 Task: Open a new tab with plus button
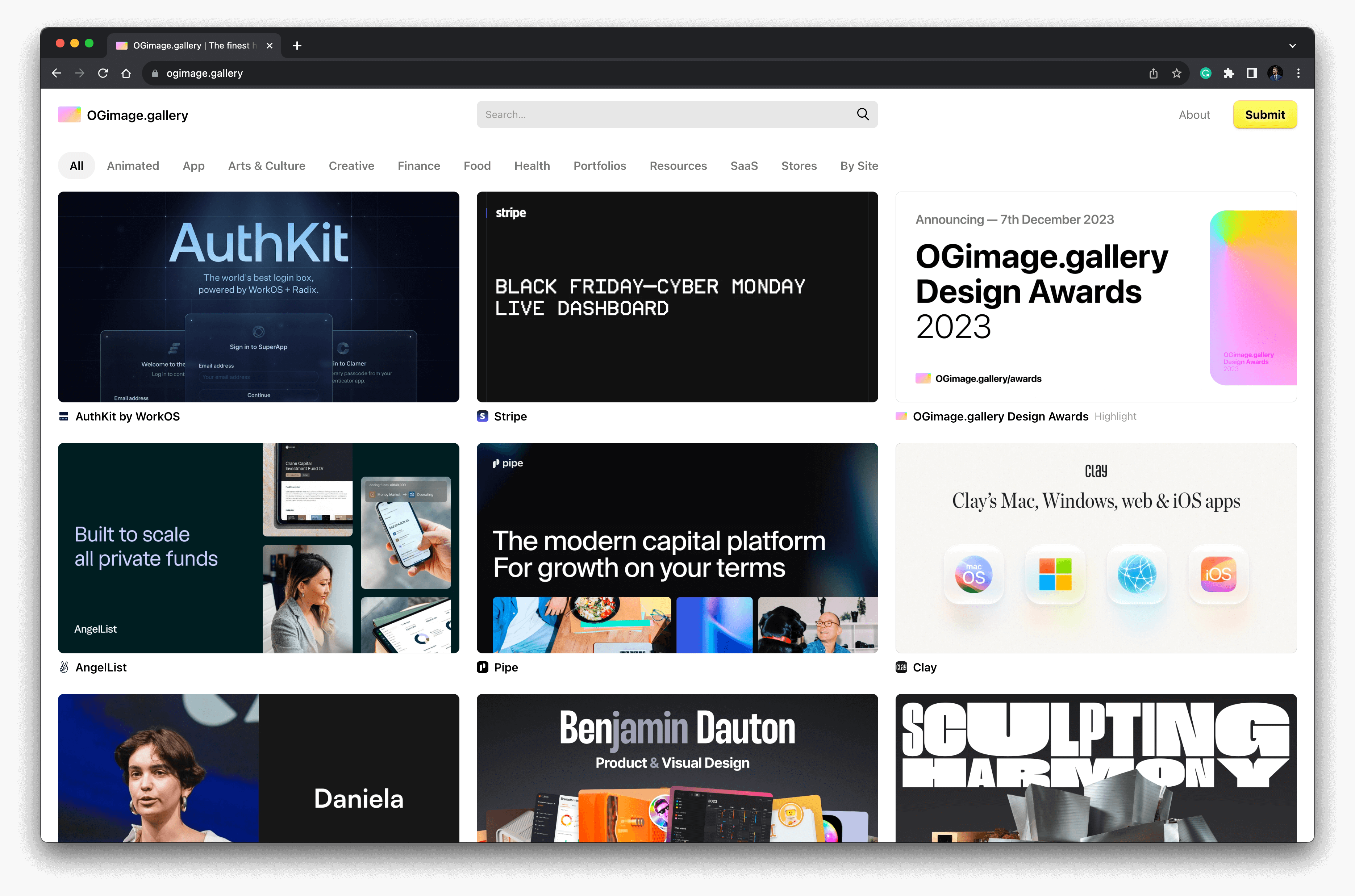click(x=297, y=46)
